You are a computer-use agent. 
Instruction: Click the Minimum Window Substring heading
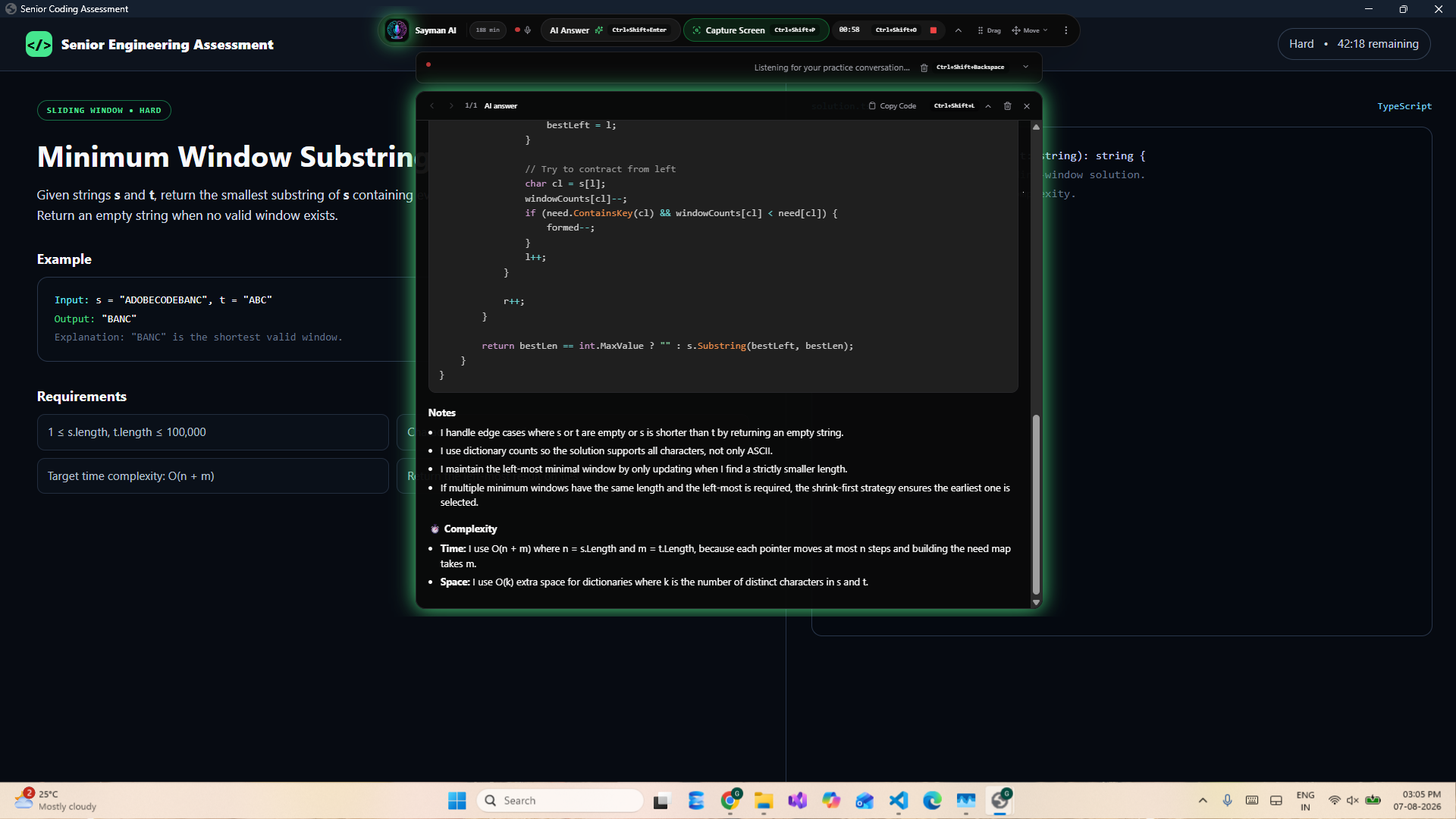[x=232, y=157]
